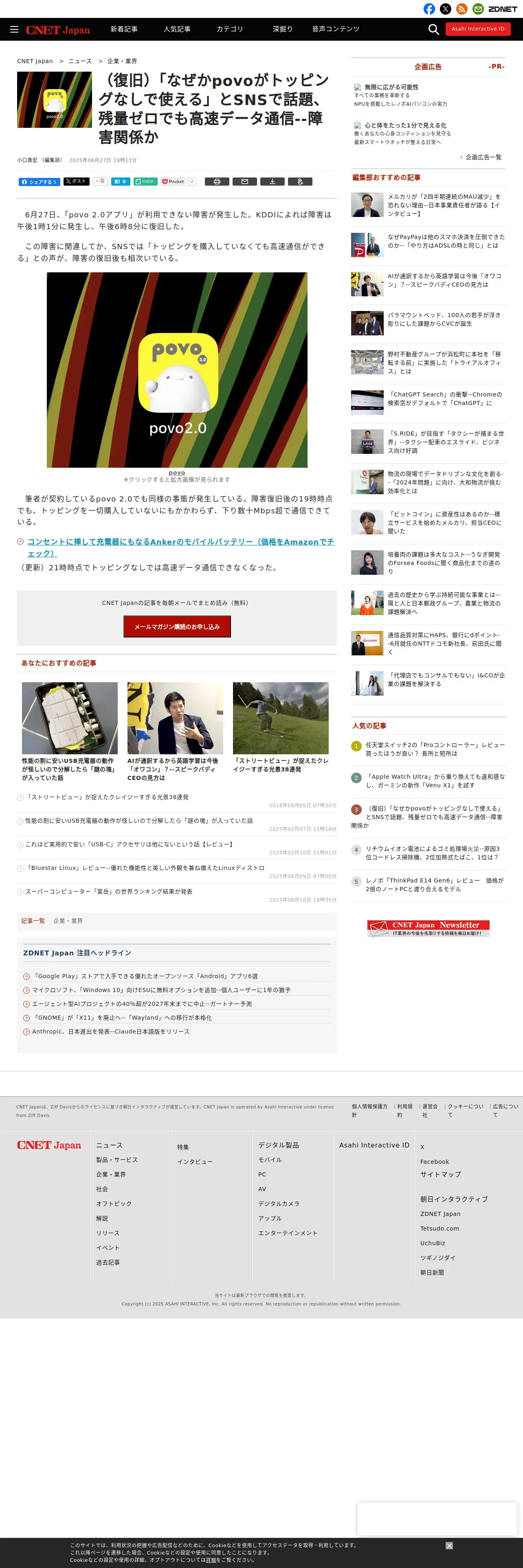Open the ZDNET logo link
The height and width of the screenshot is (1568, 523).
coord(502,9)
